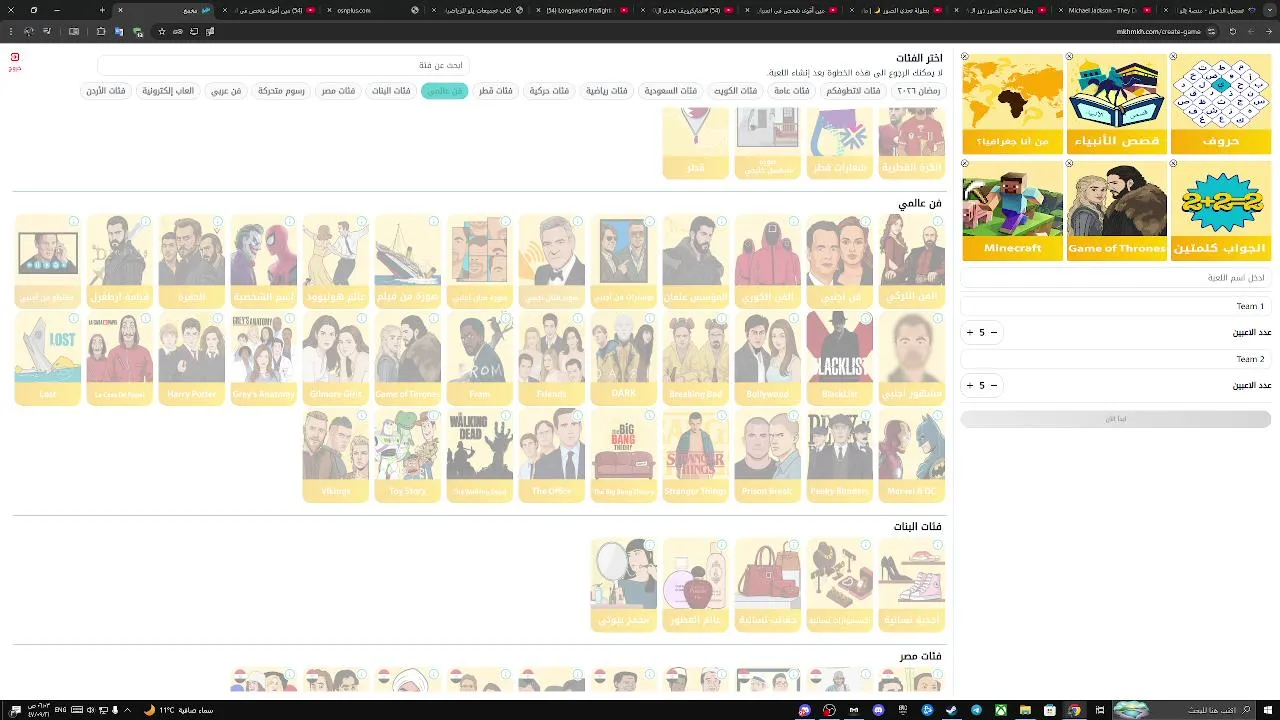
Task: Choose the الحفرة category card
Action: [191, 261]
